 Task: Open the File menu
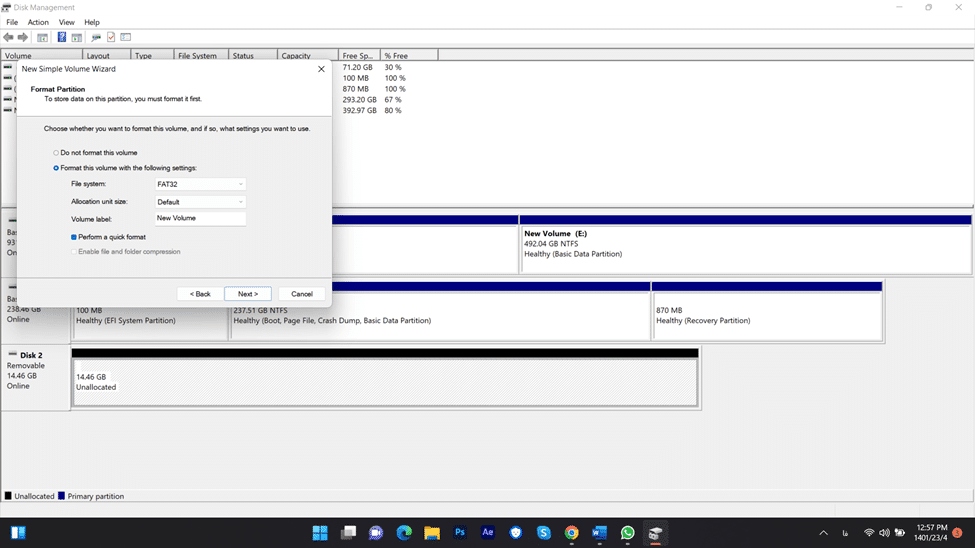coord(12,22)
